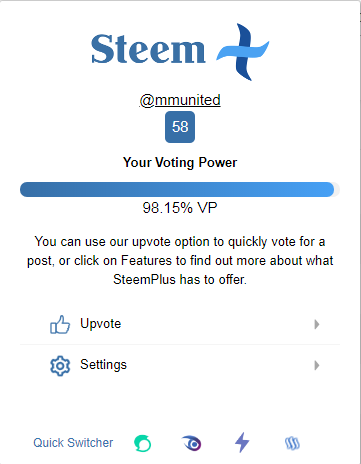Click the voting power progress bar
Image resolution: width=361 pixels, height=464 pixels.
click(x=180, y=189)
